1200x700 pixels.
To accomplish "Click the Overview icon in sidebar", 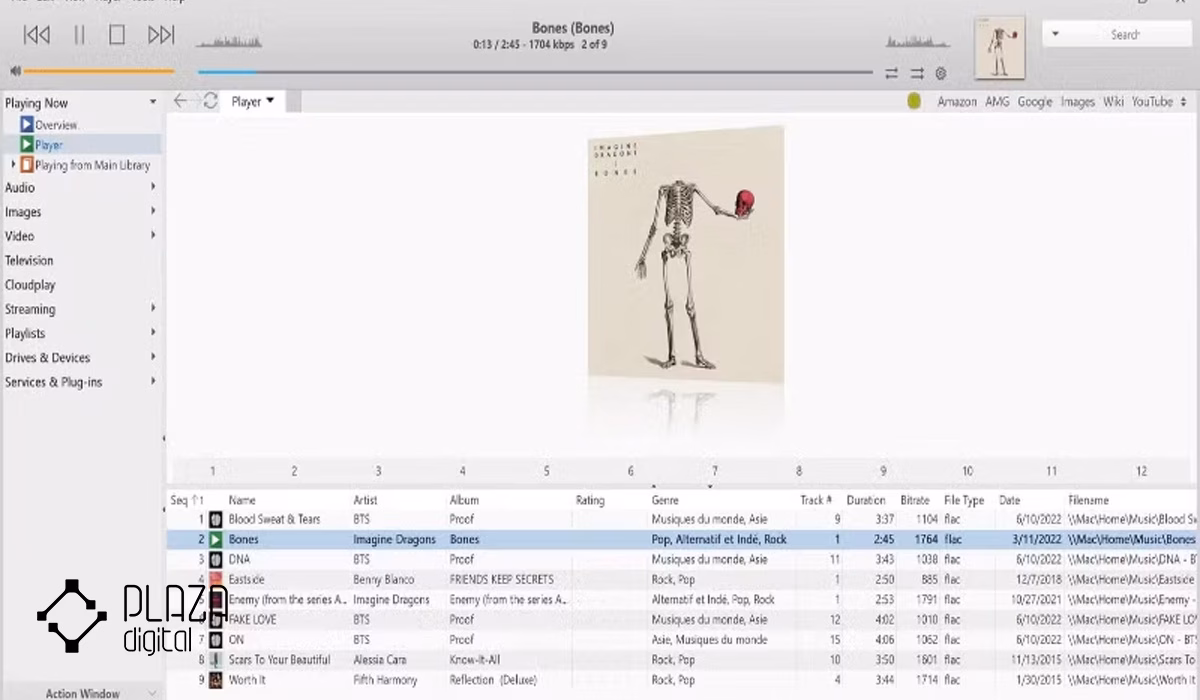I will (x=27, y=125).
